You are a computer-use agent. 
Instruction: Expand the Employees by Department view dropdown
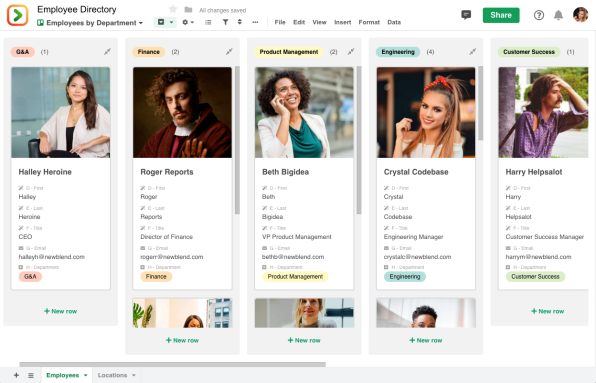click(x=141, y=23)
